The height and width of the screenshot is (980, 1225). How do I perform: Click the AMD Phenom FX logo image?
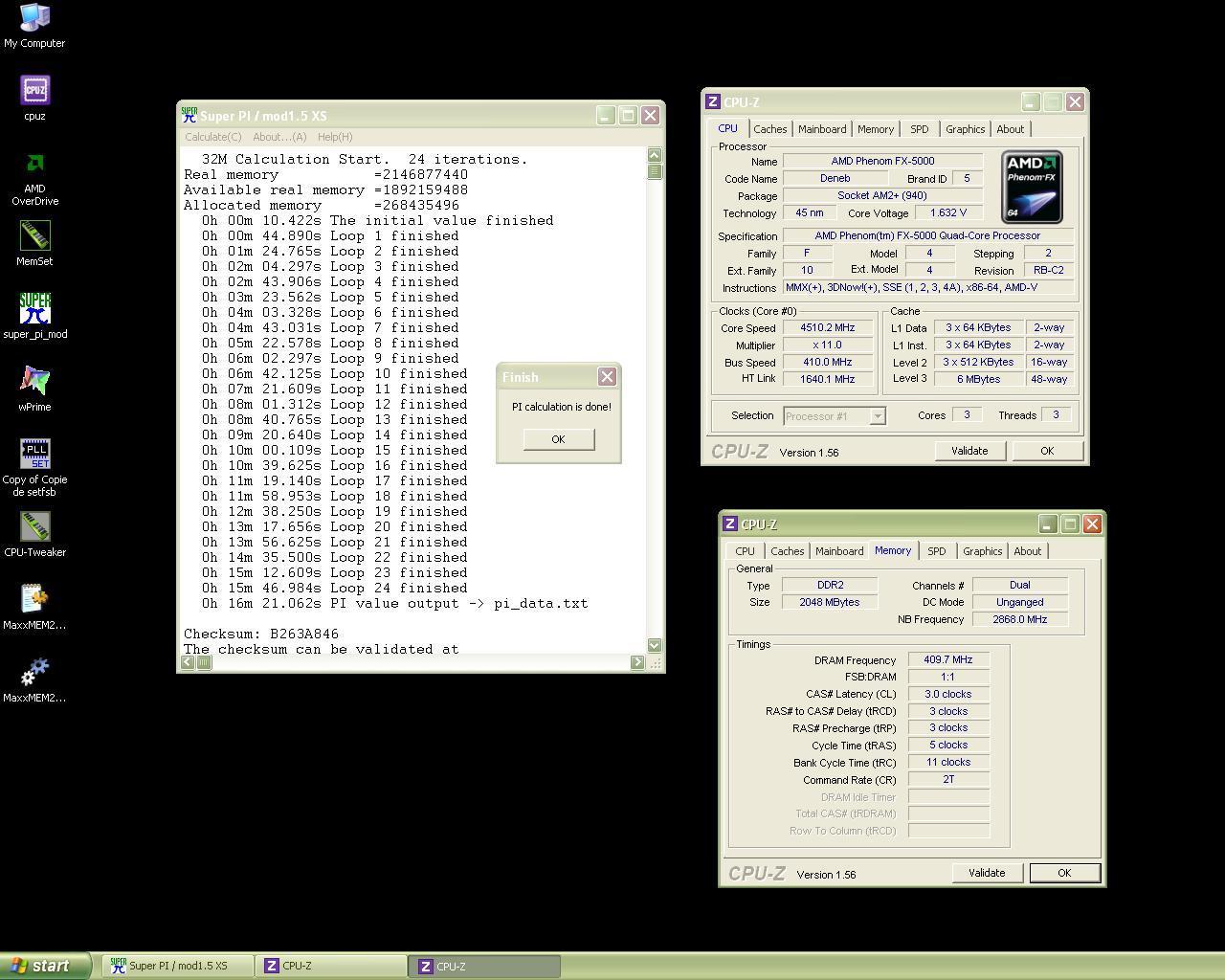pyautogui.click(x=1032, y=187)
